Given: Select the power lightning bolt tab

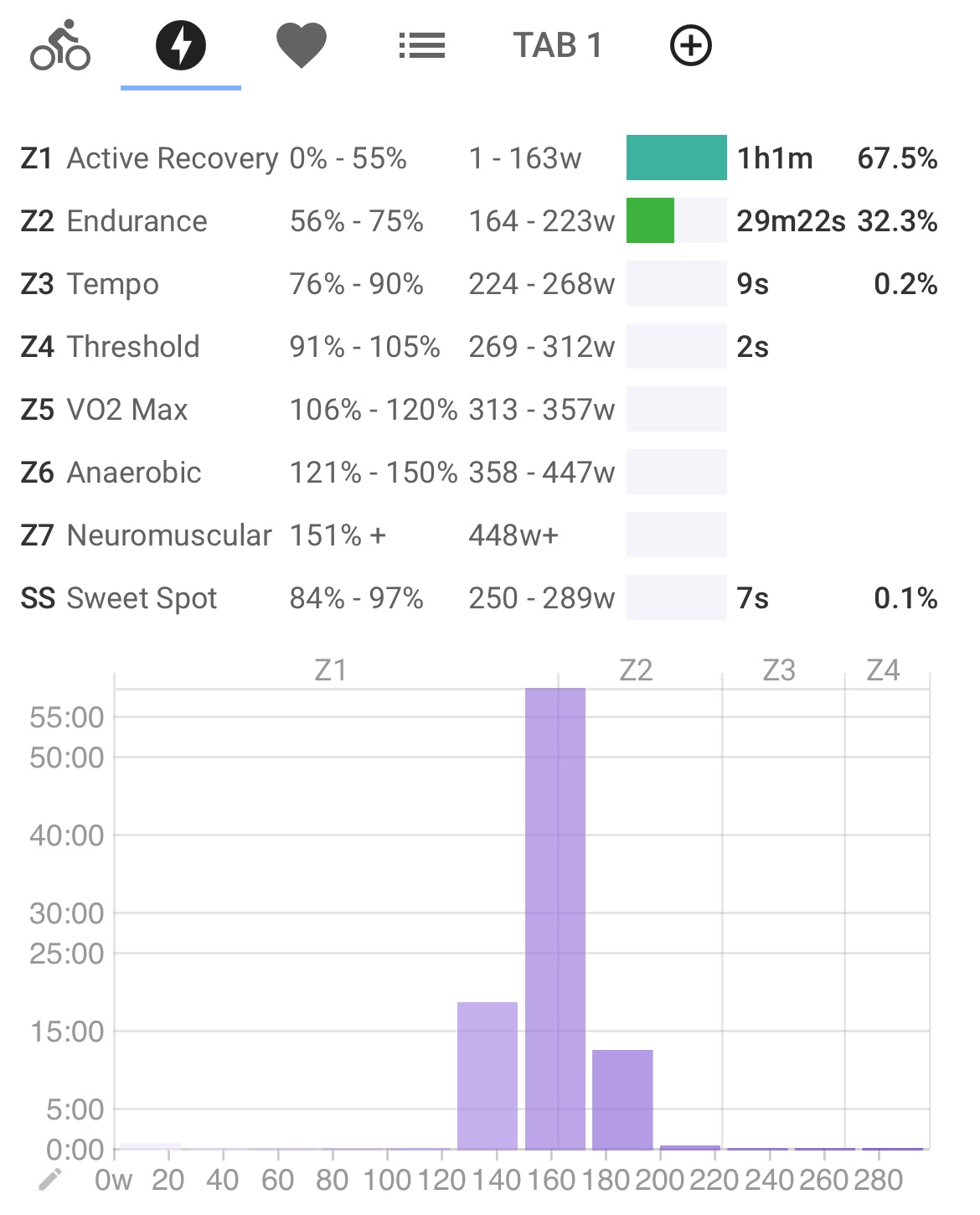Looking at the screenshot, I should (x=181, y=46).
